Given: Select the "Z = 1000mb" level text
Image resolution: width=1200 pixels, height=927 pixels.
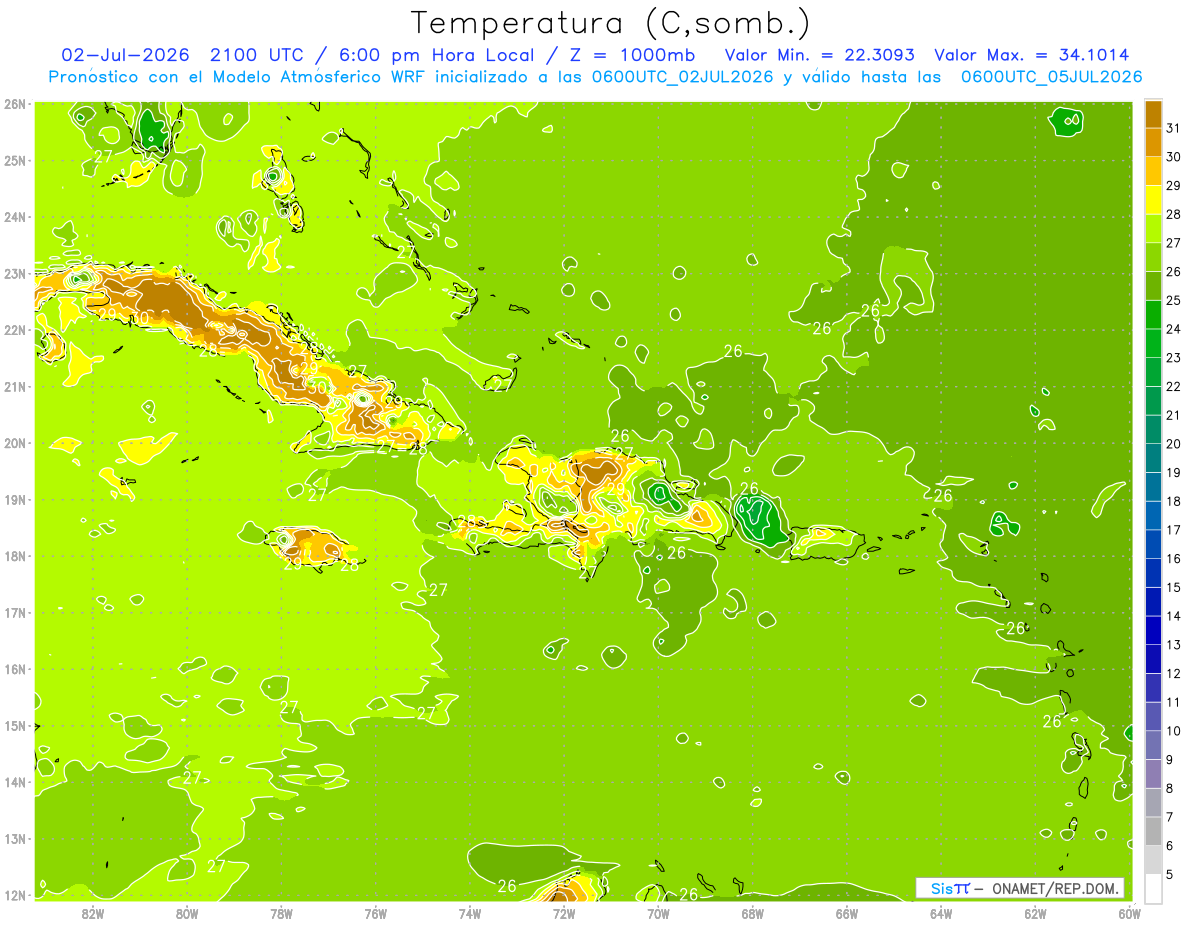Looking at the screenshot, I should pos(636,54).
